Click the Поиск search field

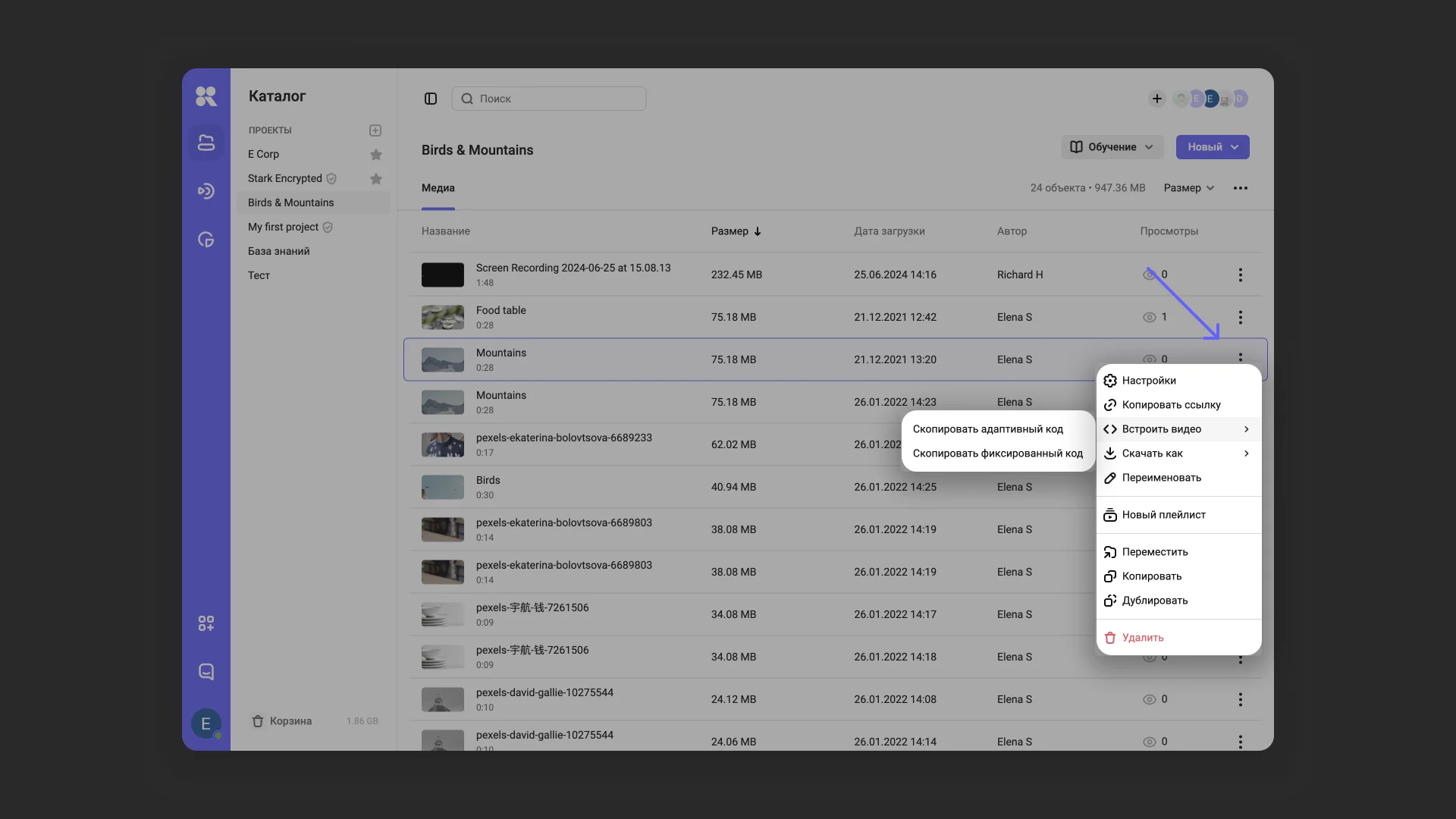click(549, 99)
